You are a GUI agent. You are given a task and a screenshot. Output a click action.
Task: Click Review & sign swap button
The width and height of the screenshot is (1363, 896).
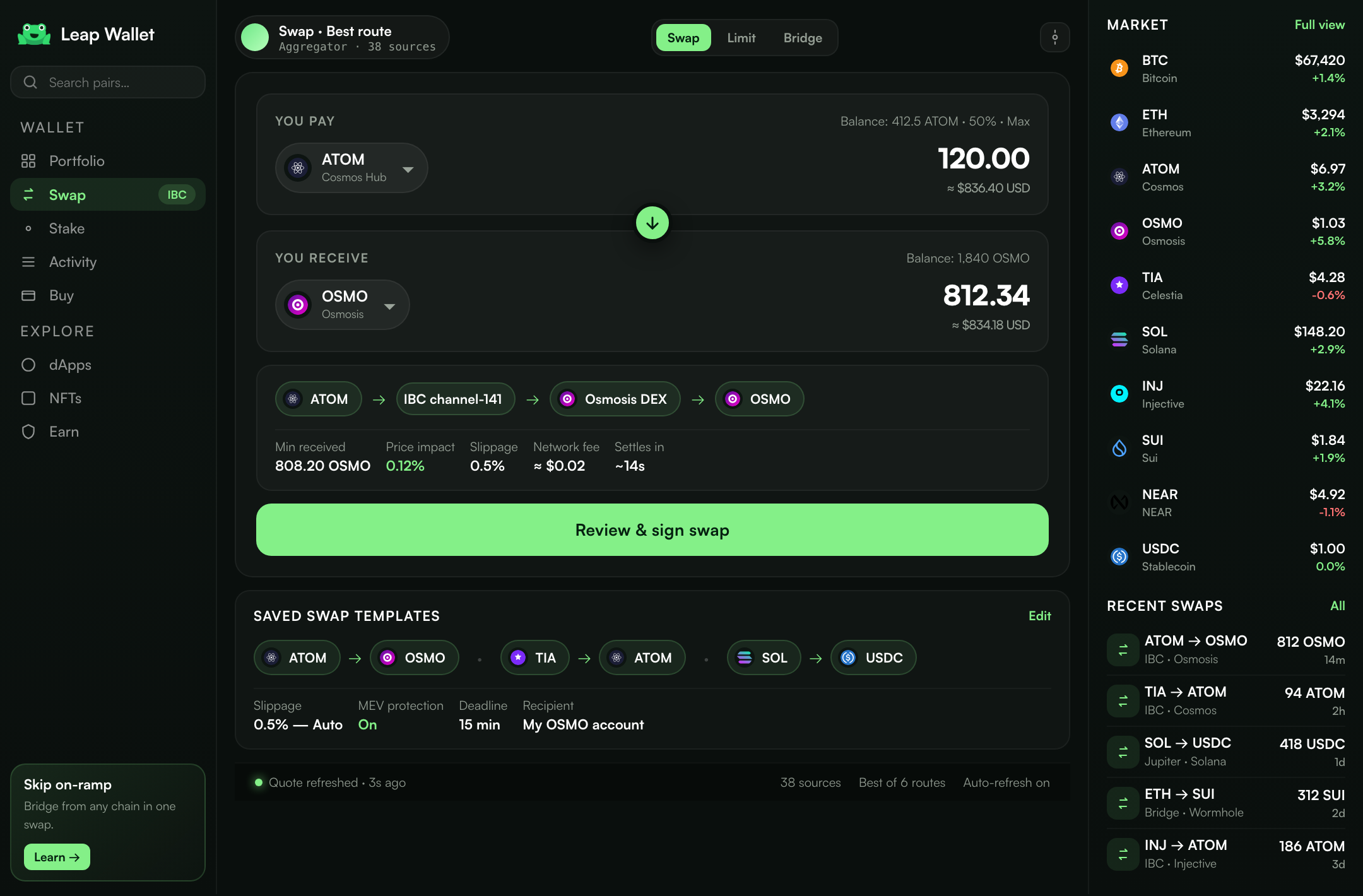[652, 530]
